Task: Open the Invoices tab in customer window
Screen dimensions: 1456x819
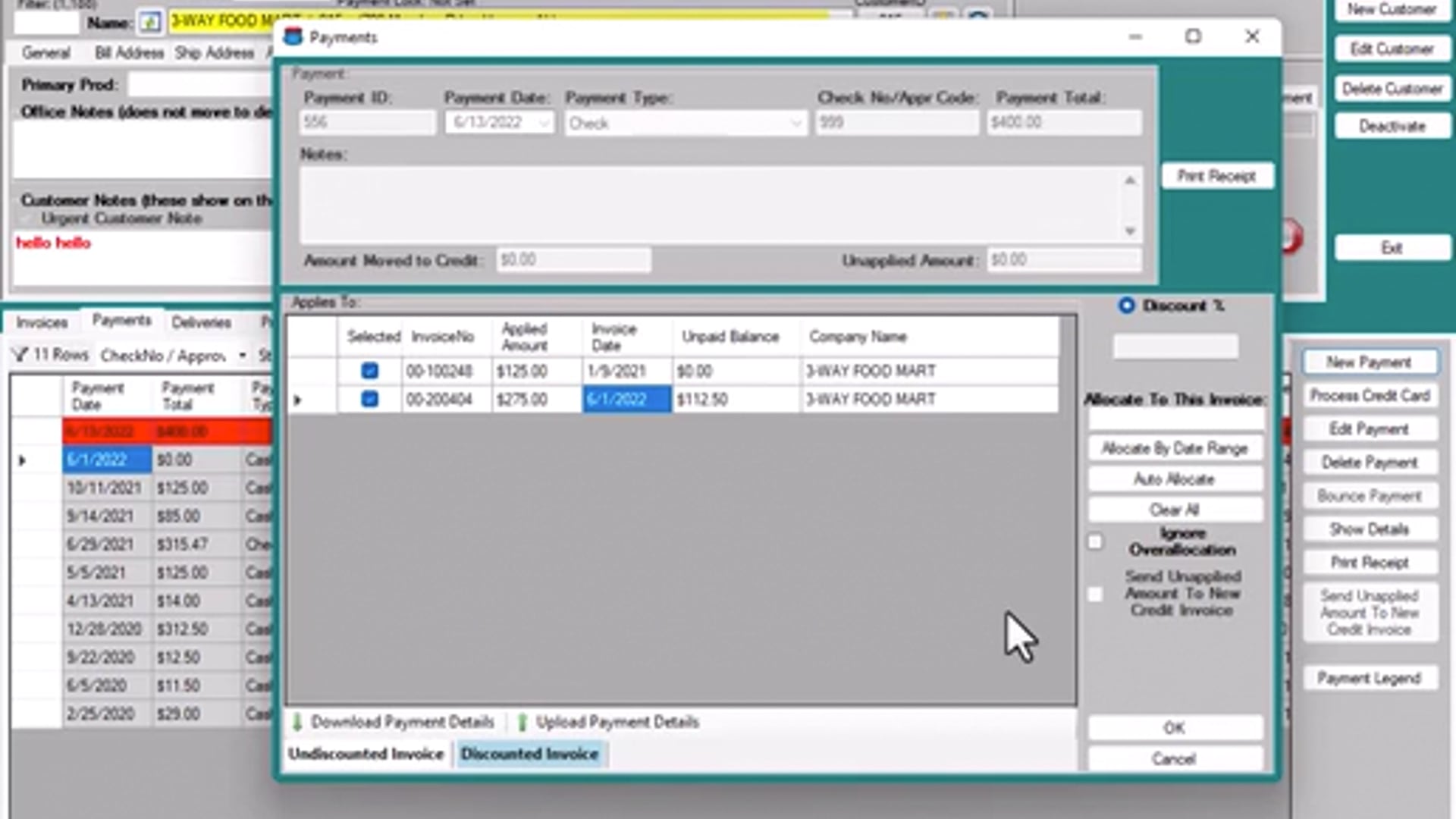Action: 42,322
